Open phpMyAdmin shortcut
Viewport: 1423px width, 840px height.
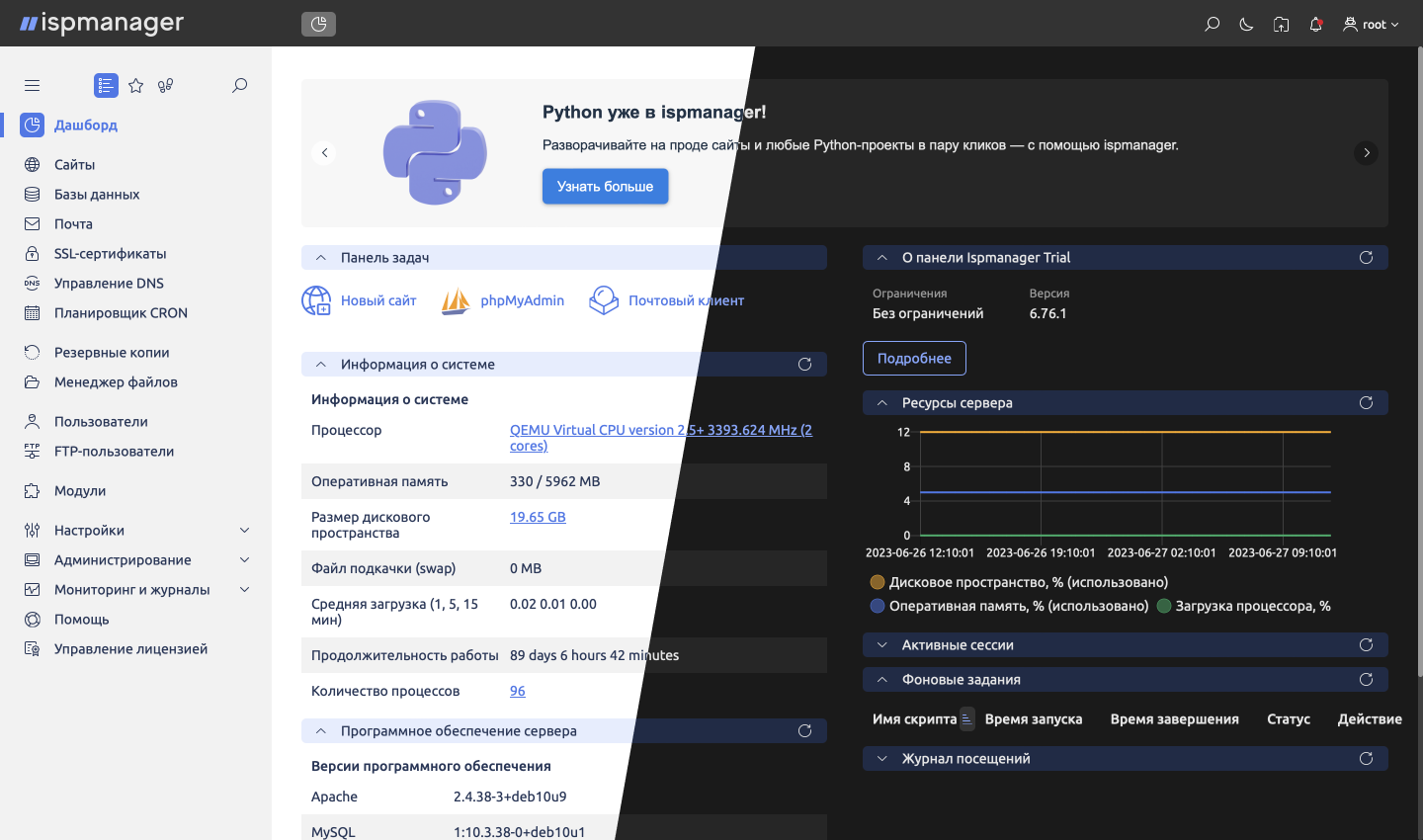pyautogui.click(x=503, y=300)
